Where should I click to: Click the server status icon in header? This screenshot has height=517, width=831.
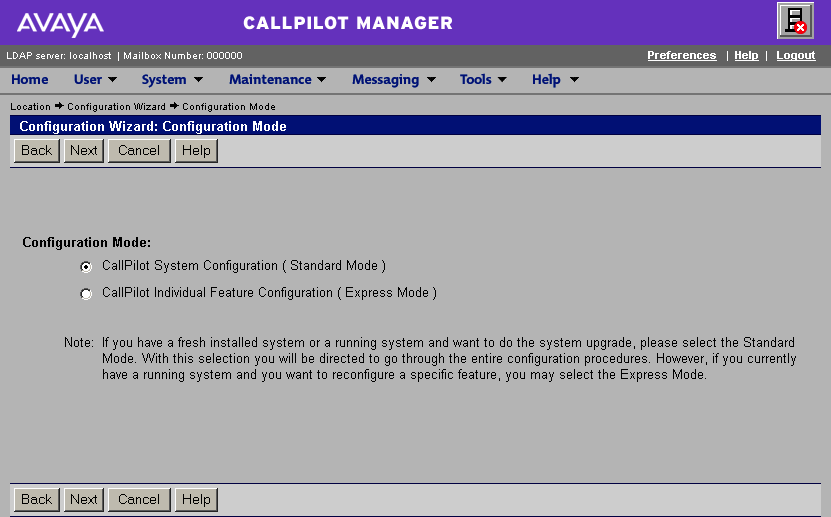(x=795, y=21)
